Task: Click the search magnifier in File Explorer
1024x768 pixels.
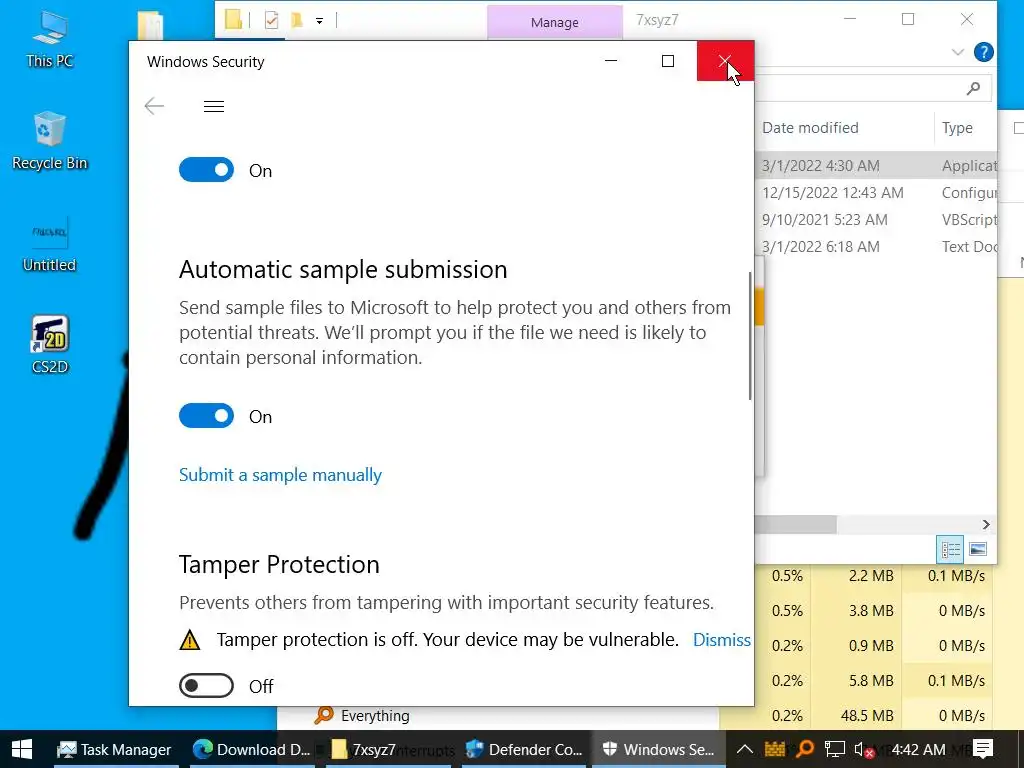Action: [973, 88]
